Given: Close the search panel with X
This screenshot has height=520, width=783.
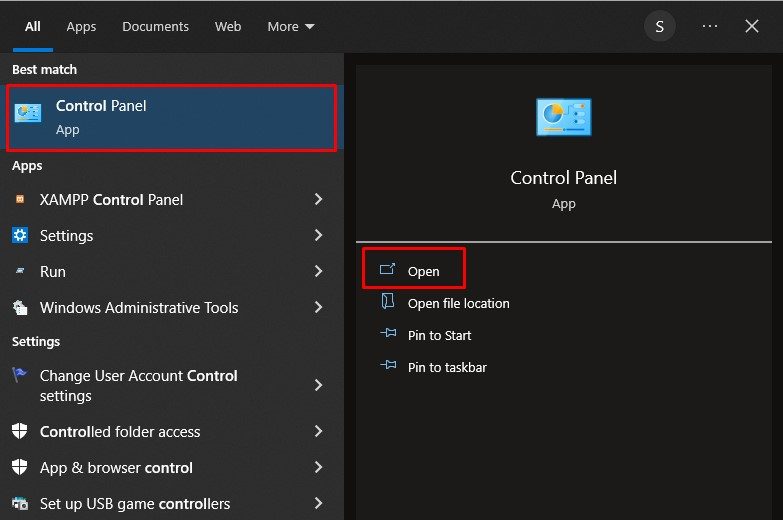Looking at the screenshot, I should pos(752,26).
